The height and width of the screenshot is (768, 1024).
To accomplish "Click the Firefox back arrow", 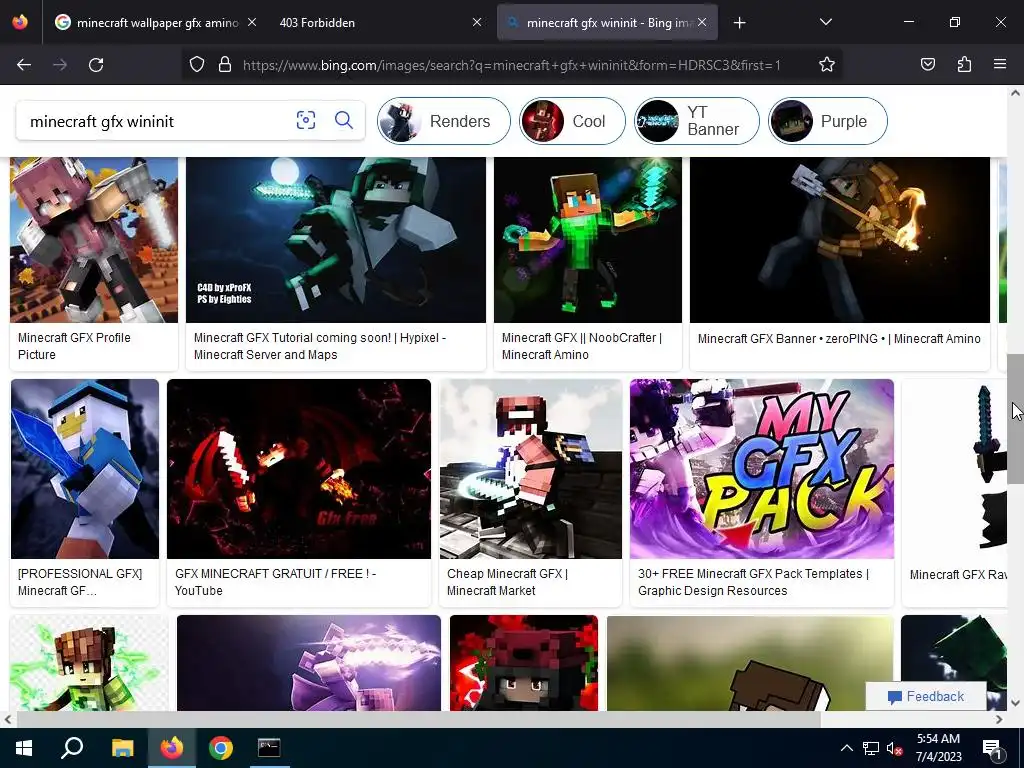I will pos(24,65).
